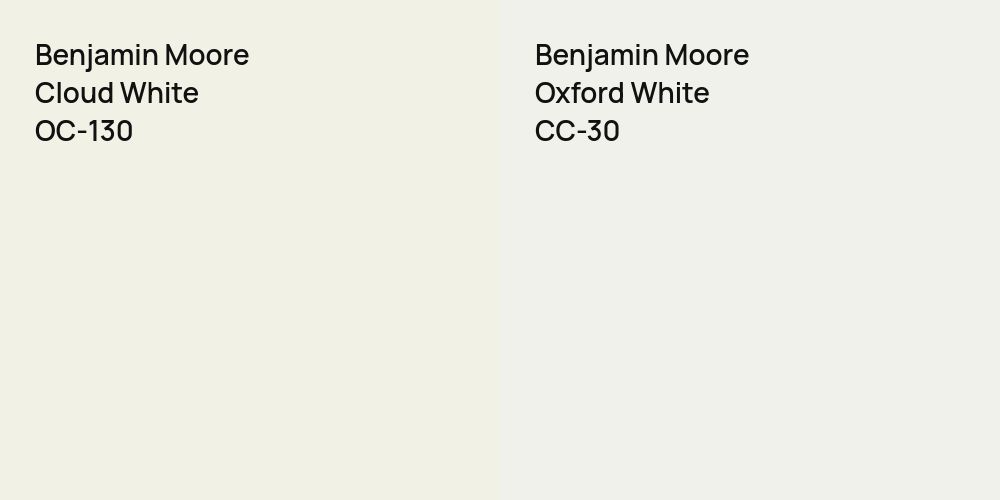Click "Benjamin" in the Cloud White brand line
Viewport: 1000px width, 500px height.
(x=97, y=55)
